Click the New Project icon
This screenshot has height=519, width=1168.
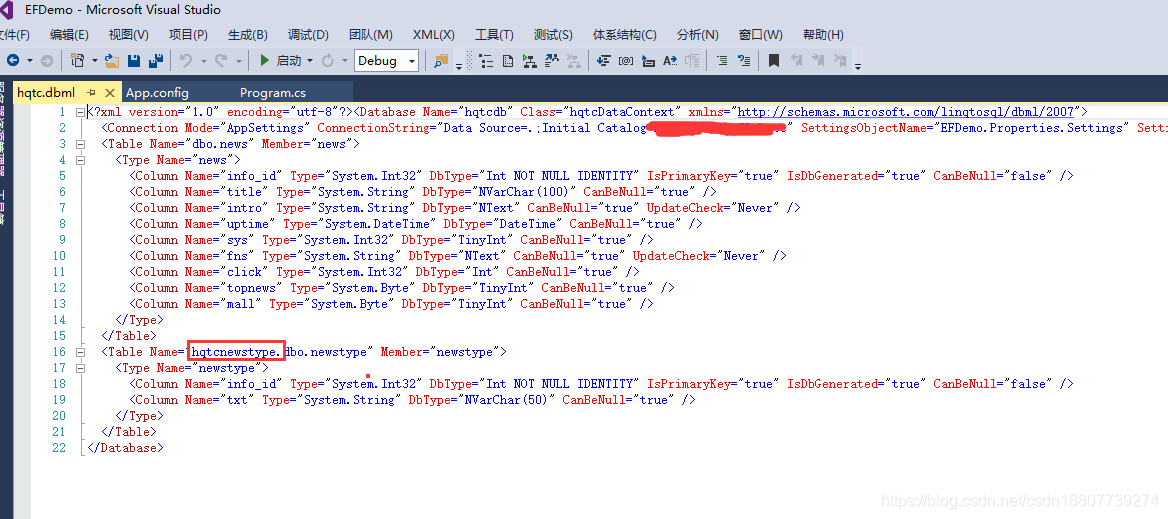click(x=77, y=61)
